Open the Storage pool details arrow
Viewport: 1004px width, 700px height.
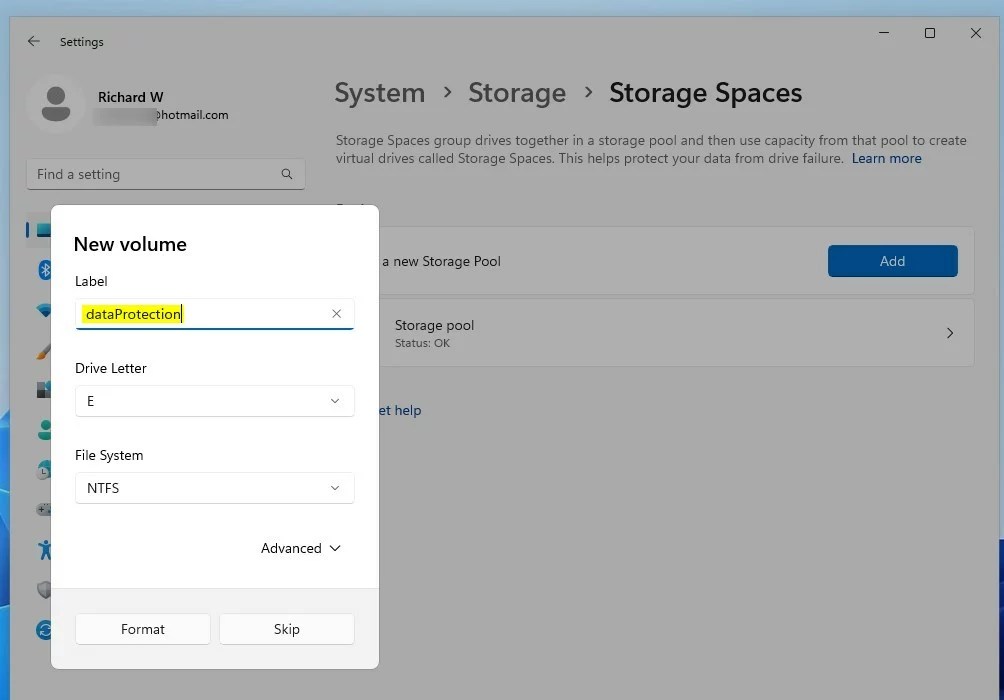point(949,333)
